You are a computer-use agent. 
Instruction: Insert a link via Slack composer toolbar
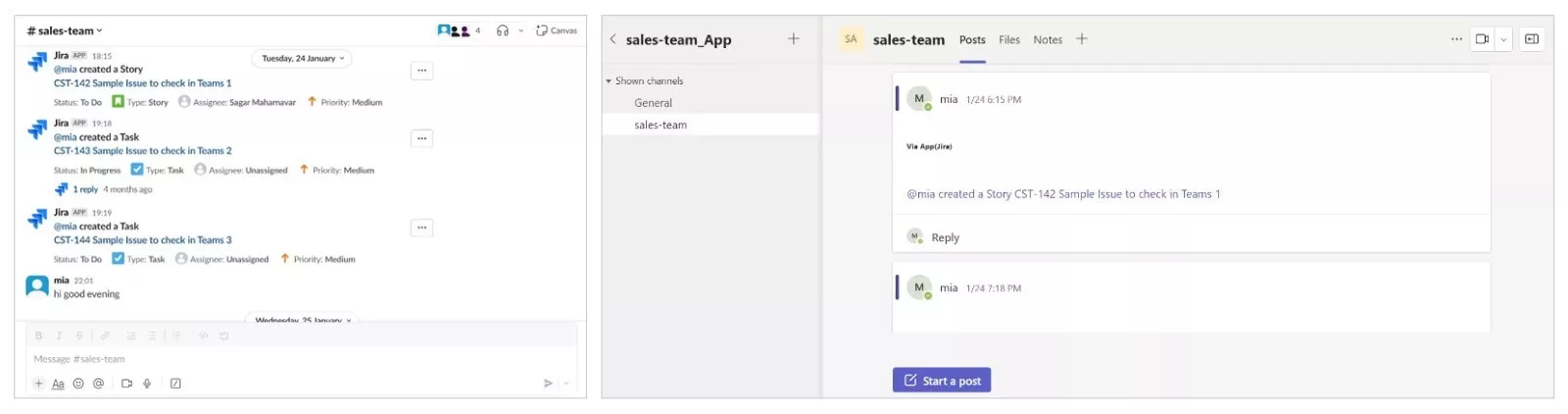point(105,336)
